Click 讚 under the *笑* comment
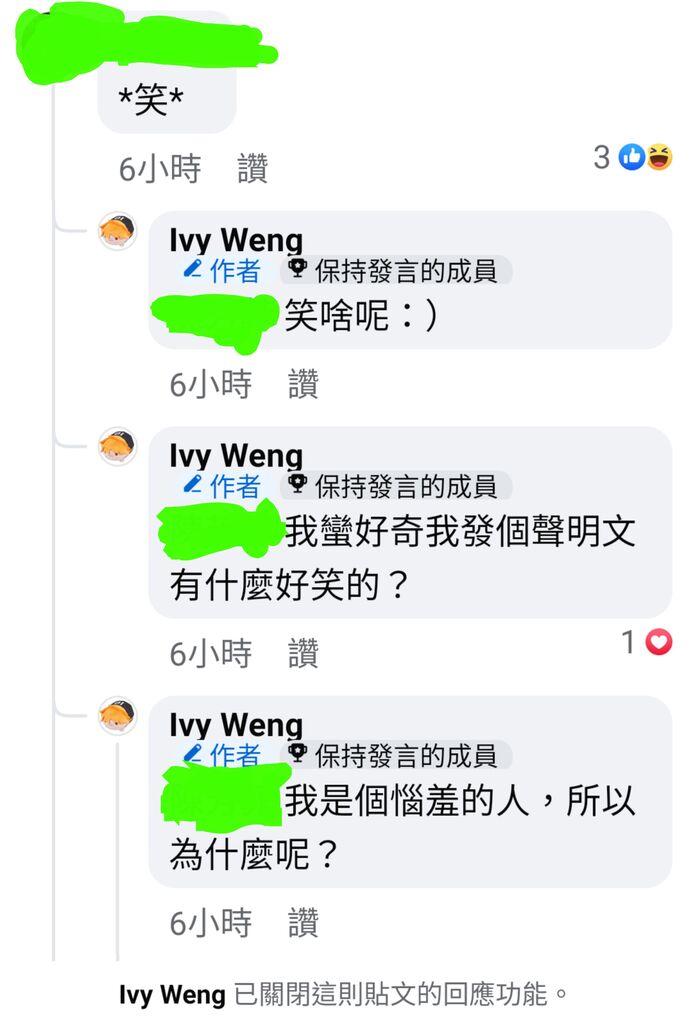Viewport: 693px width, 1024px height. click(x=253, y=168)
